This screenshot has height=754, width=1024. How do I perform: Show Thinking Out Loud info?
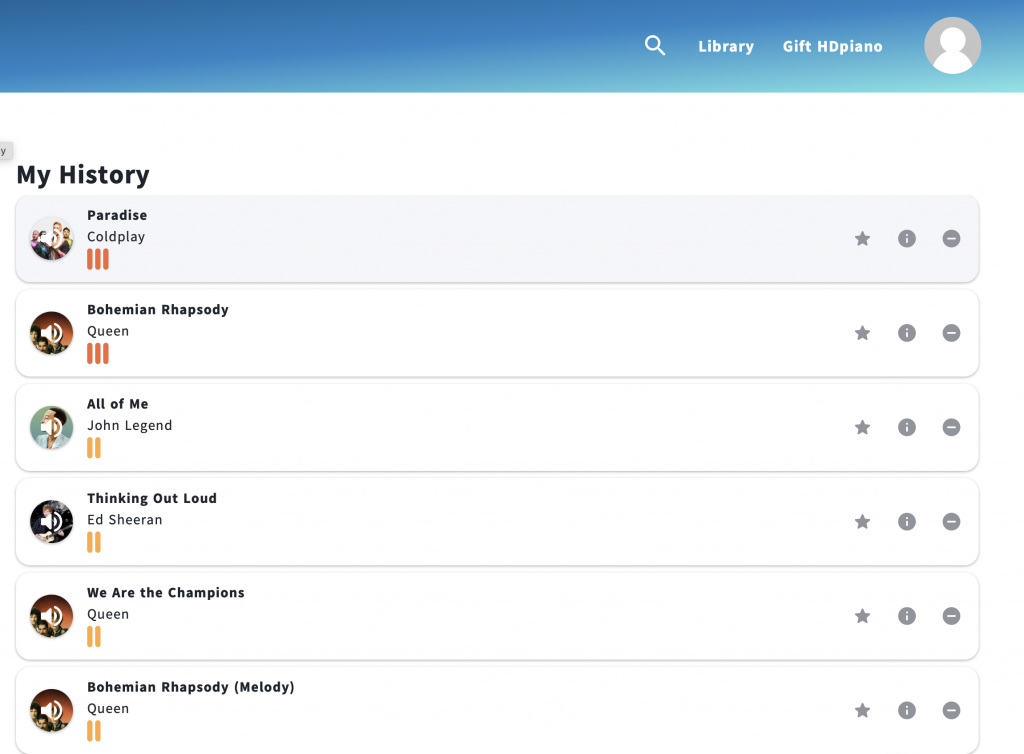point(906,522)
